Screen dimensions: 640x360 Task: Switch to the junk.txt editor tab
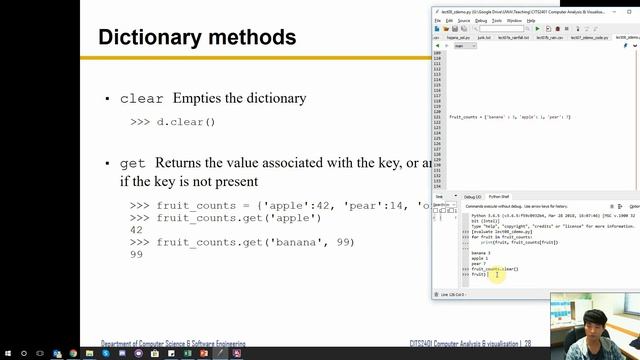pos(484,38)
